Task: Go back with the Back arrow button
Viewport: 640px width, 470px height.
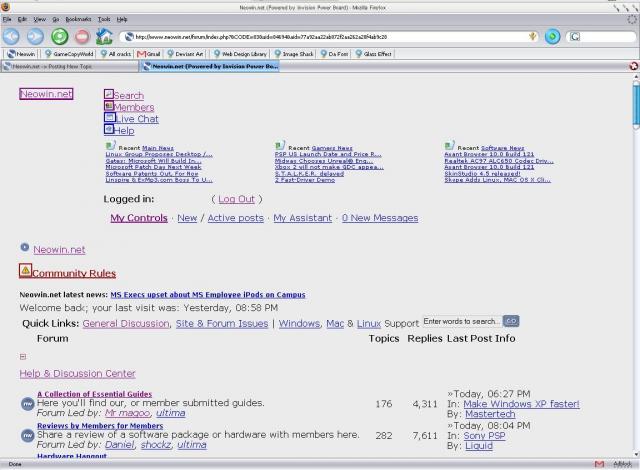Action: point(11,37)
